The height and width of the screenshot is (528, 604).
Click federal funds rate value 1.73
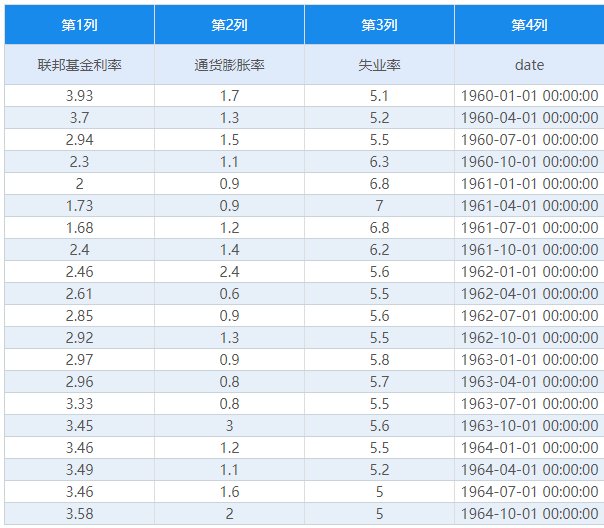(79, 206)
